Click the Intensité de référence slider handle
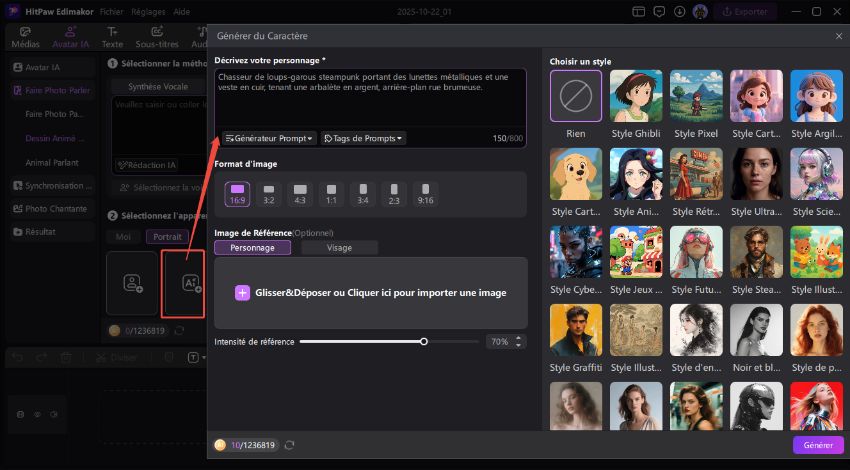850x470 pixels. point(424,342)
